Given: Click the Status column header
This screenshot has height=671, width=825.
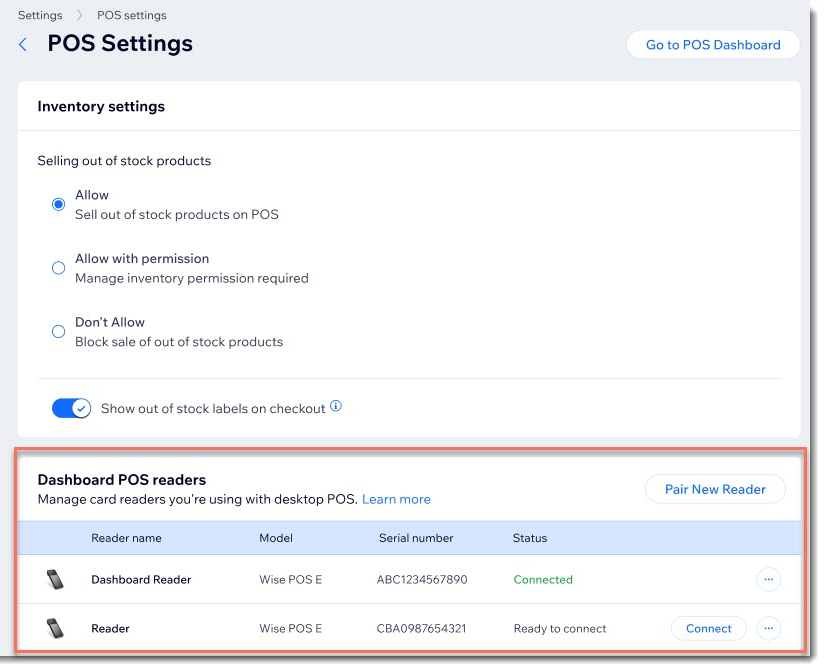Looking at the screenshot, I should [530, 538].
